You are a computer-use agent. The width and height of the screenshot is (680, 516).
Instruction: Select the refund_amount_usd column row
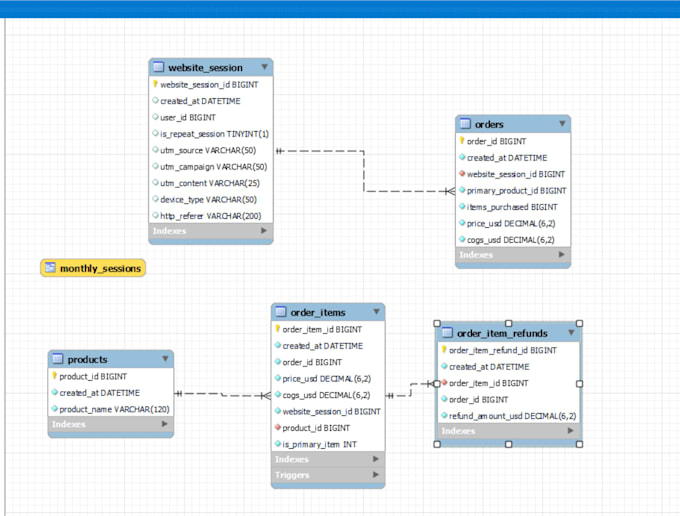click(x=512, y=416)
